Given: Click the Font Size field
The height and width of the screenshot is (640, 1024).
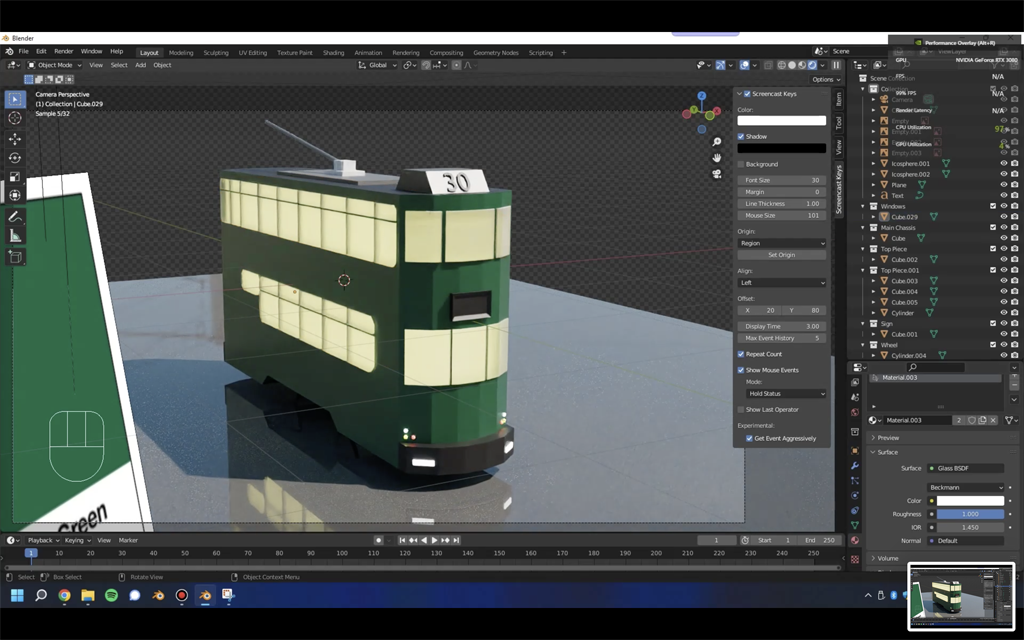Looking at the screenshot, I should (782, 180).
